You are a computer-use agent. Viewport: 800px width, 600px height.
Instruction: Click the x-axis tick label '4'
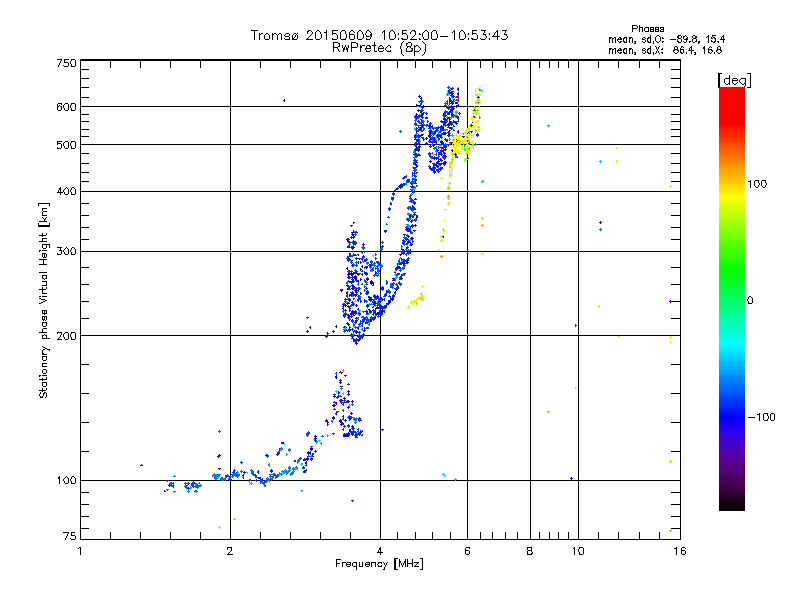(x=380, y=551)
